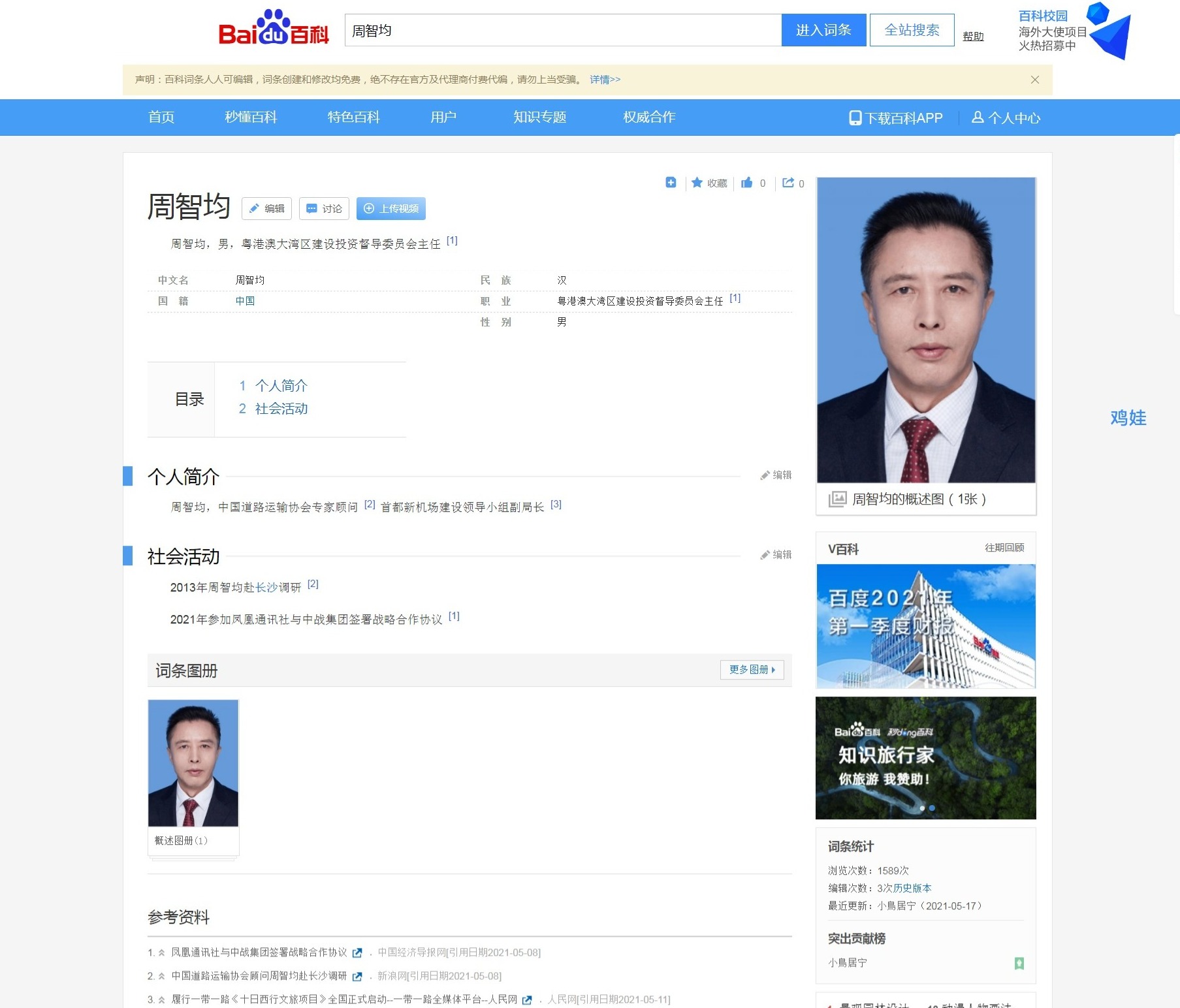Click the 上传视频 upload button
1180x1008 pixels.
(x=391, y=209)
